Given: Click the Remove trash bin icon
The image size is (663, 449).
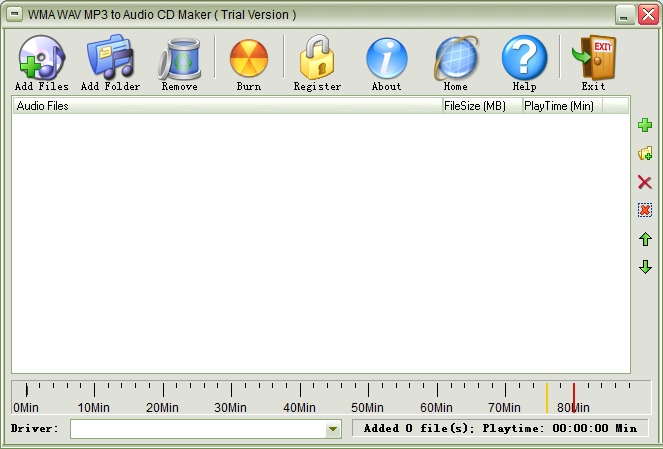Looking at the screenshot, I should 179,60.
